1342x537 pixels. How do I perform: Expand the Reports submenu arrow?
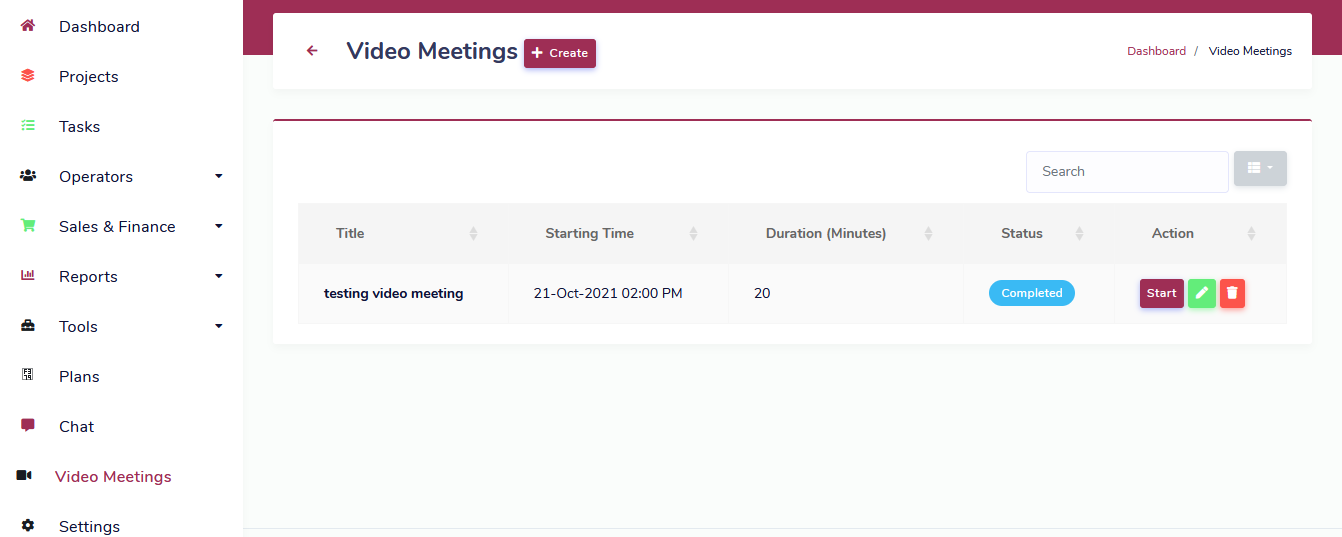(218, 277)
